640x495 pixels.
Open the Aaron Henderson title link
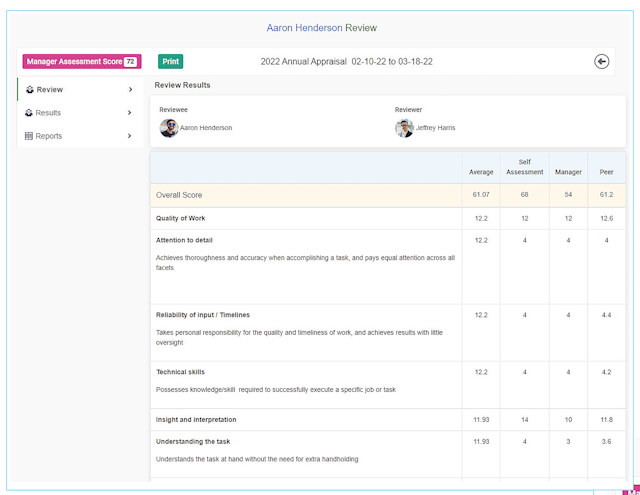coord(304,28)
